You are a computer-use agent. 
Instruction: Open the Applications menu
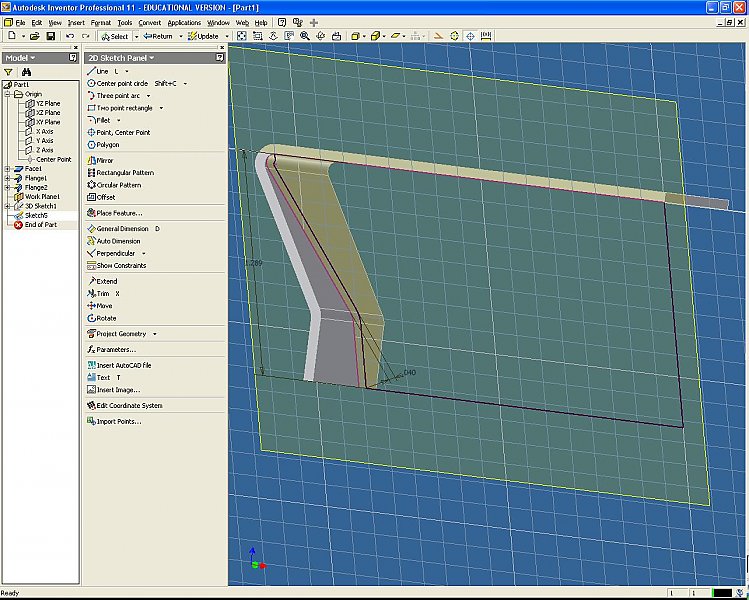(x=184, y=22)
